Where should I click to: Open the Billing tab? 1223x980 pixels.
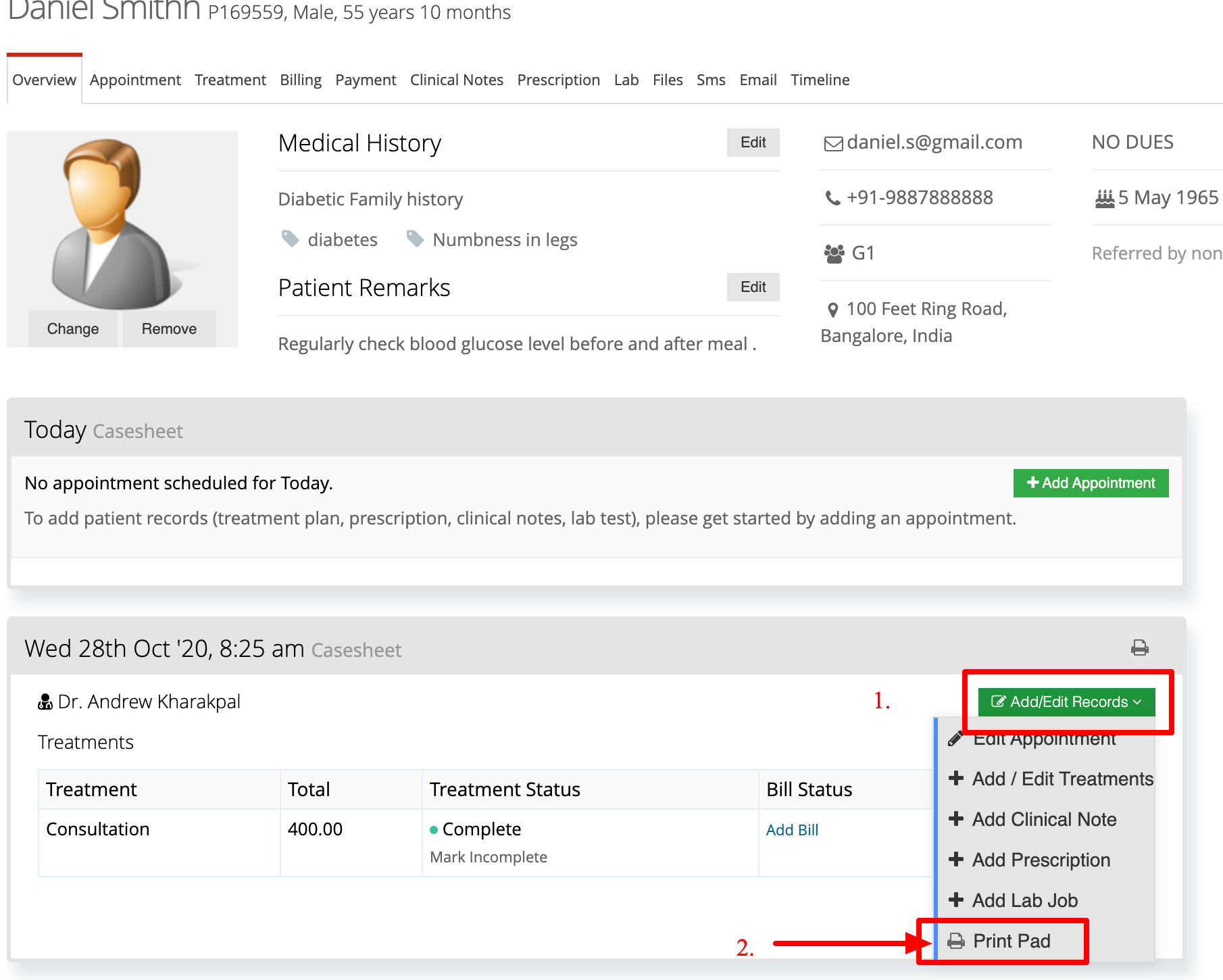click(301, 80)
